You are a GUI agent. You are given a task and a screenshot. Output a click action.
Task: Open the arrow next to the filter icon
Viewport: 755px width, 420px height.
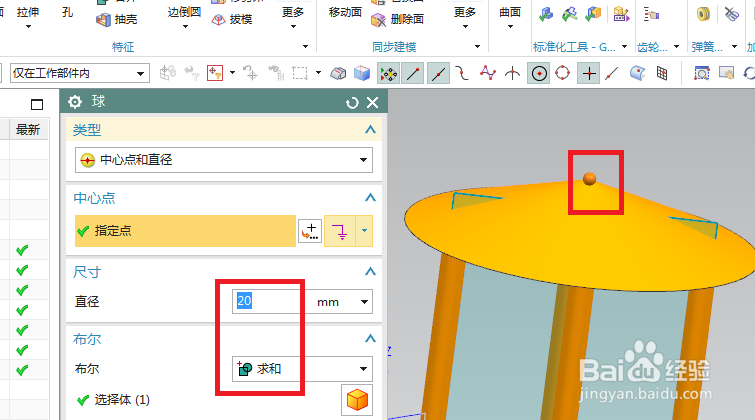click(x=233, y=73)
